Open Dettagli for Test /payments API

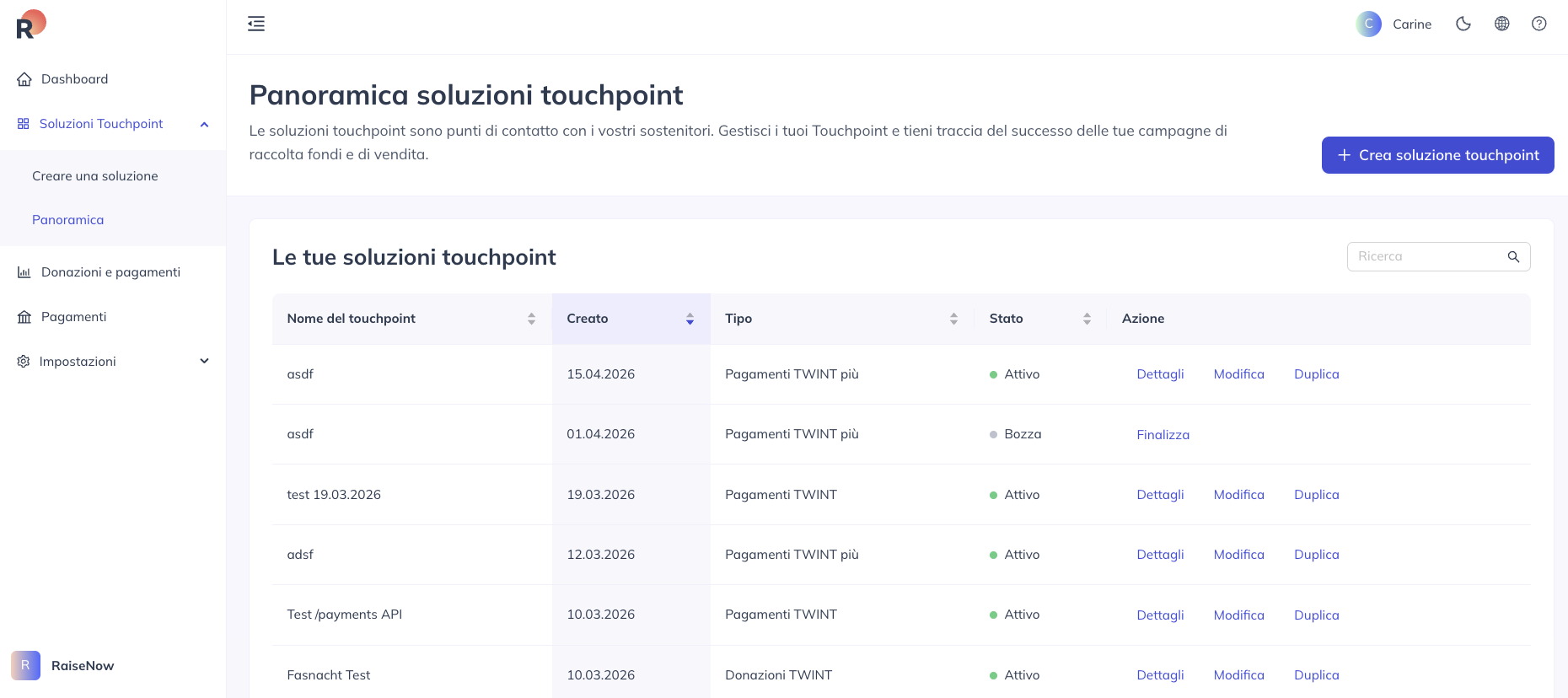click(x=1160, y=615)
